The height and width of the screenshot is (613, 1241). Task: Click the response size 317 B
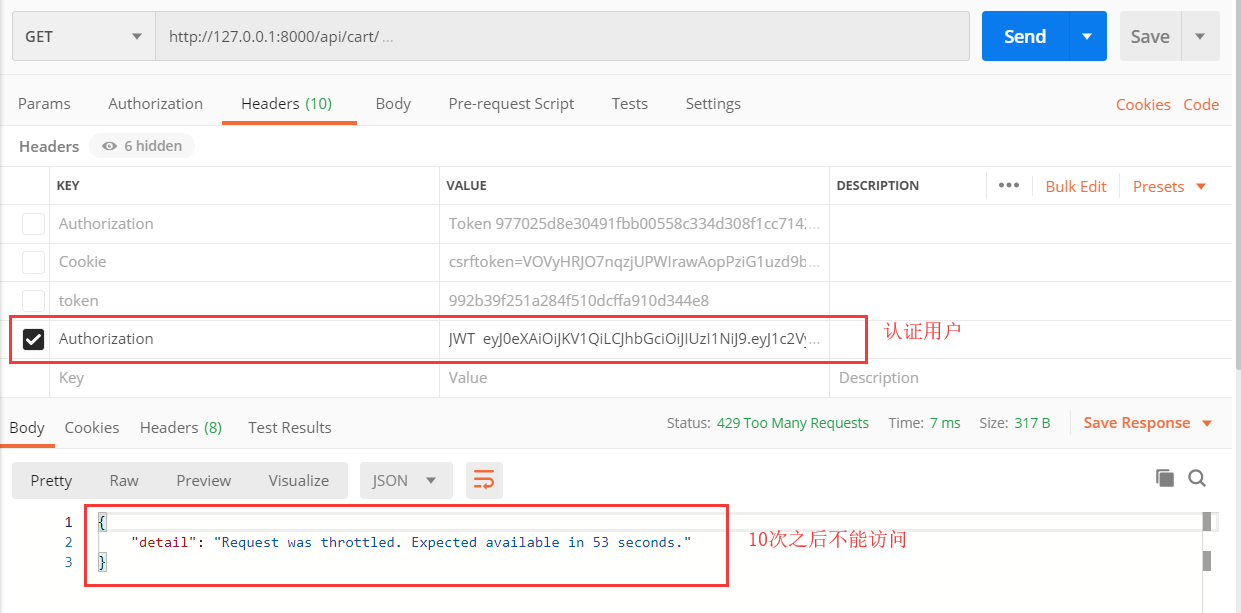pyautogui.click(x=1032, y=423)
